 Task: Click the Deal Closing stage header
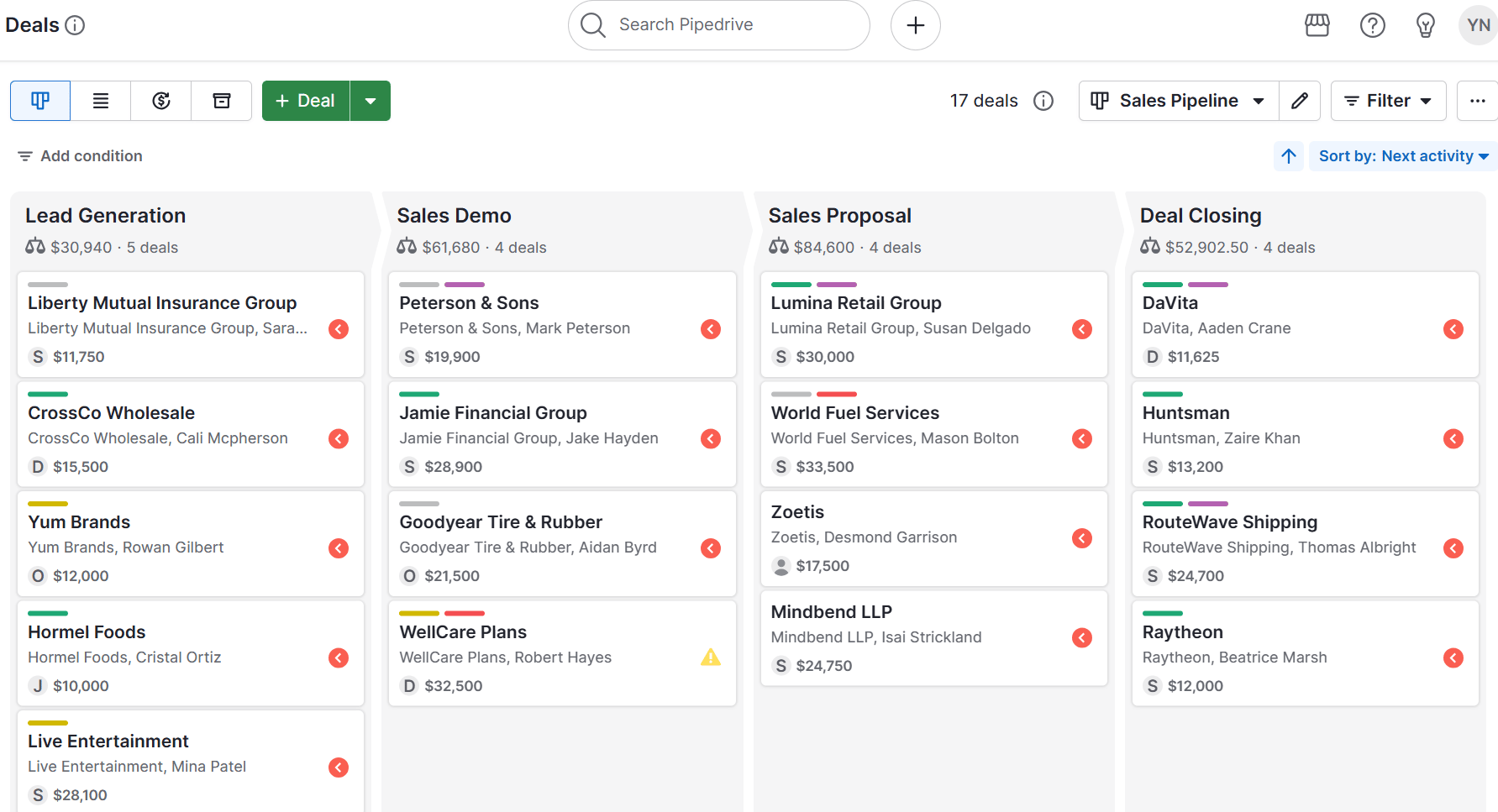1201,216
